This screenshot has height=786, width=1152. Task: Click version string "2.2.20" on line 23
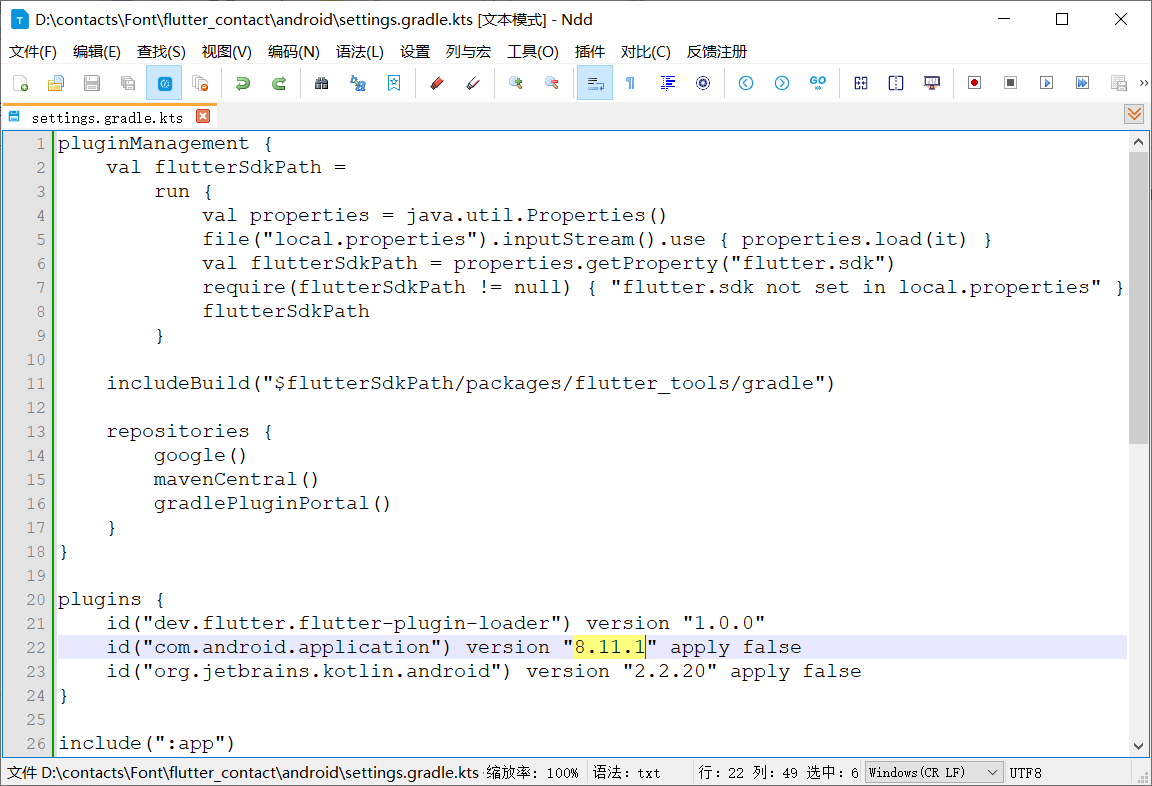pyautogui.click(x=669, y=671)
